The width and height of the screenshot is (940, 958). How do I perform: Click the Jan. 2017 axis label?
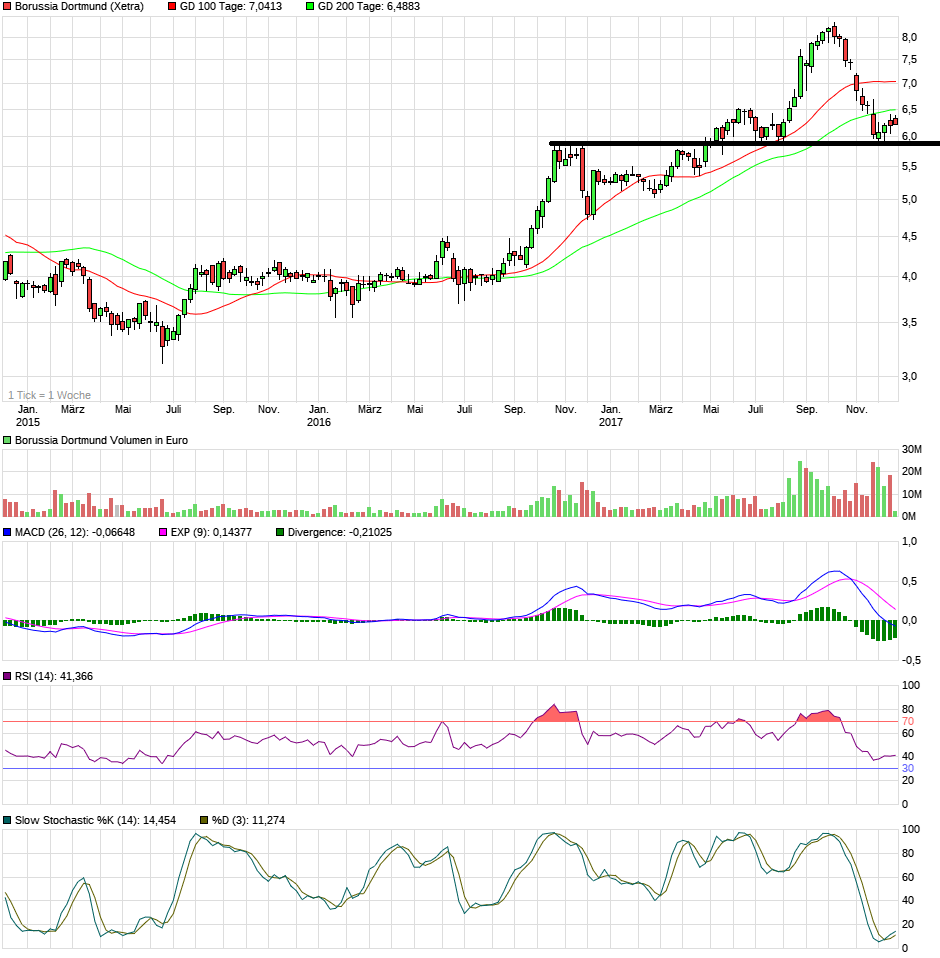click(611, 415)
